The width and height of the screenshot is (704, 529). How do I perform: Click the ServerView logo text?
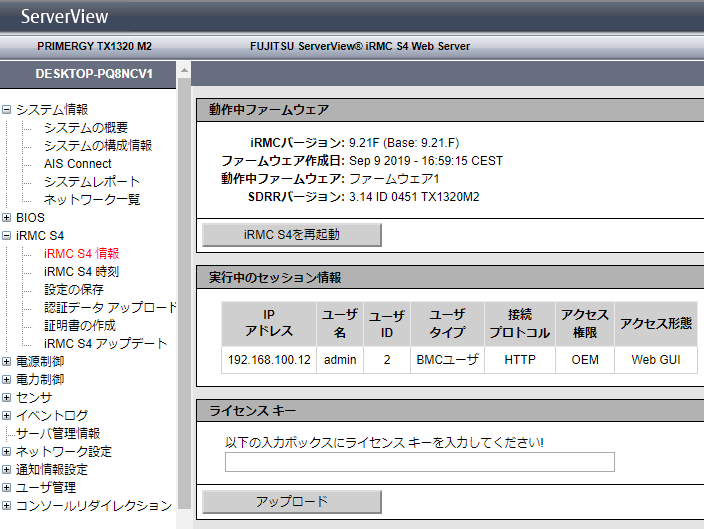click(65, 17)
